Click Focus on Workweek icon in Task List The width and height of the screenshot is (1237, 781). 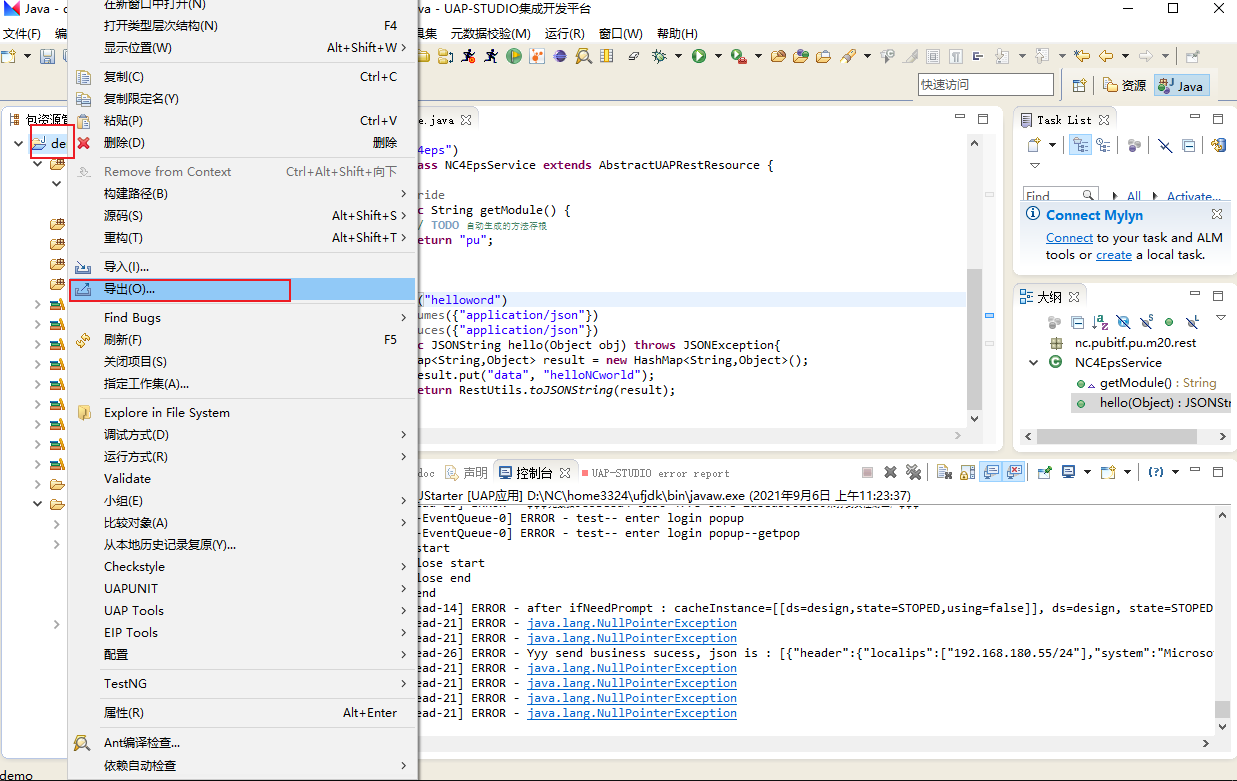click(1134, 146)
